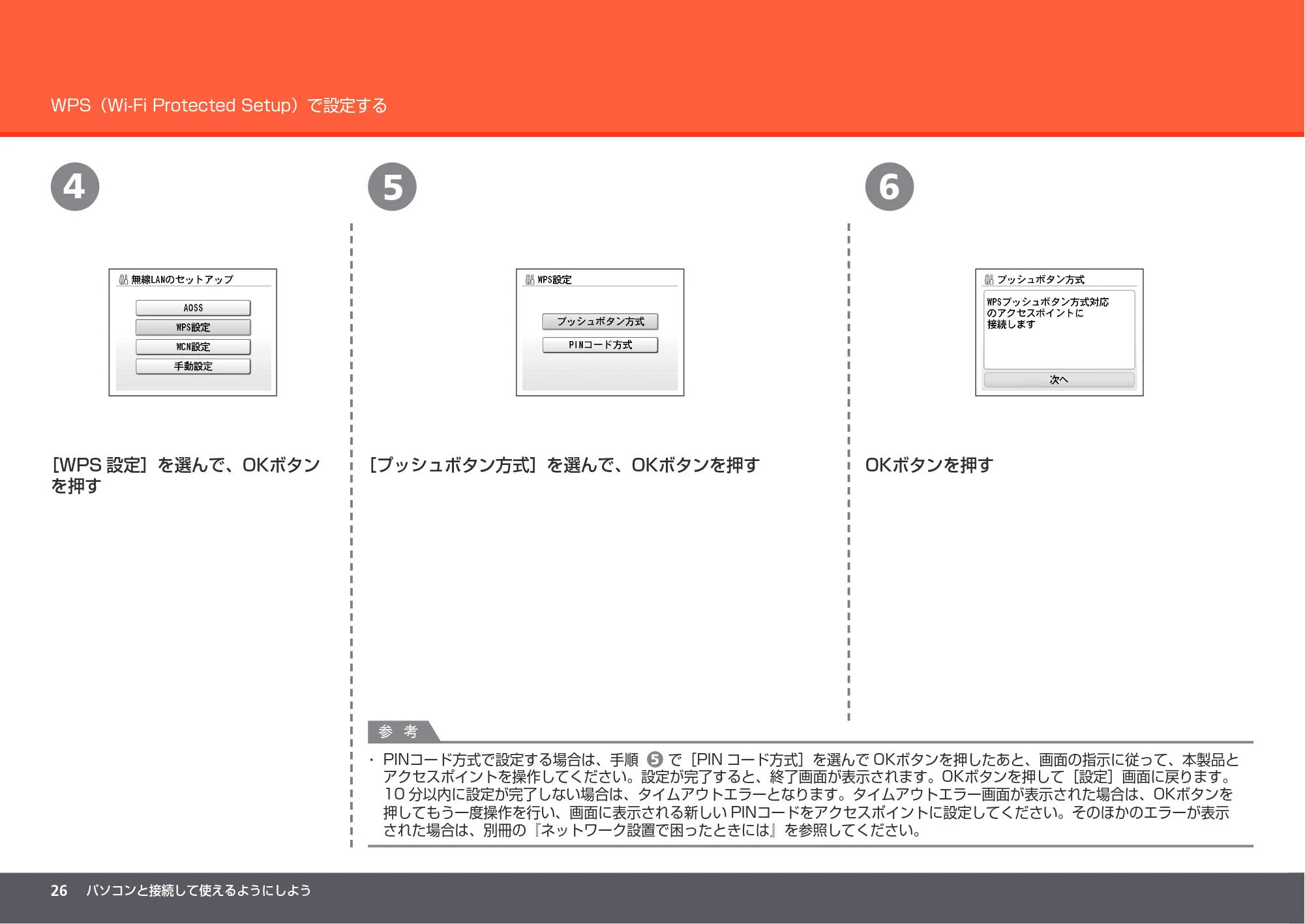
Task: Click the inline step 5 circle in note
Action: click(655, 760)
